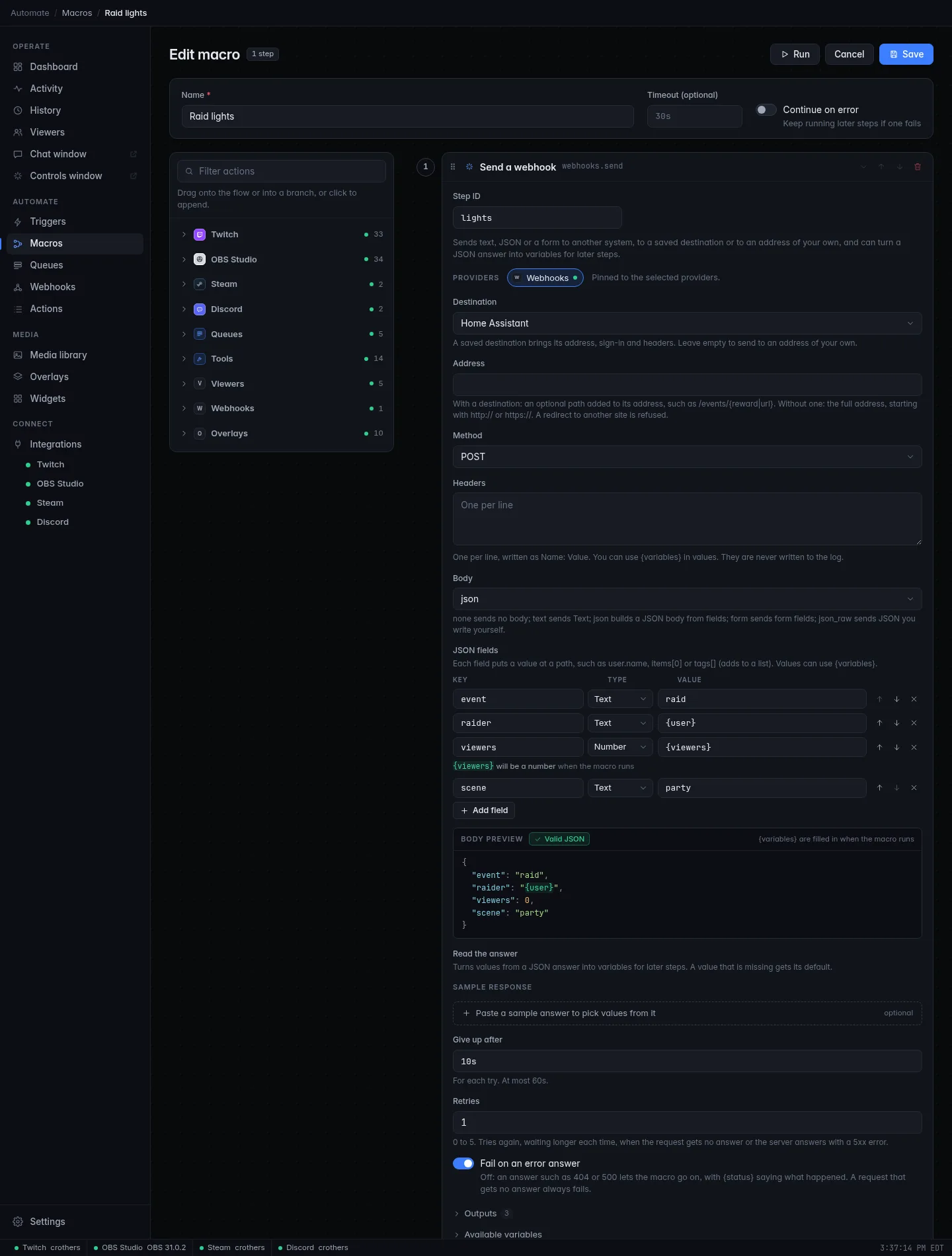
Task: Open the Body json dropdown
Action: (x=687, y=599)
